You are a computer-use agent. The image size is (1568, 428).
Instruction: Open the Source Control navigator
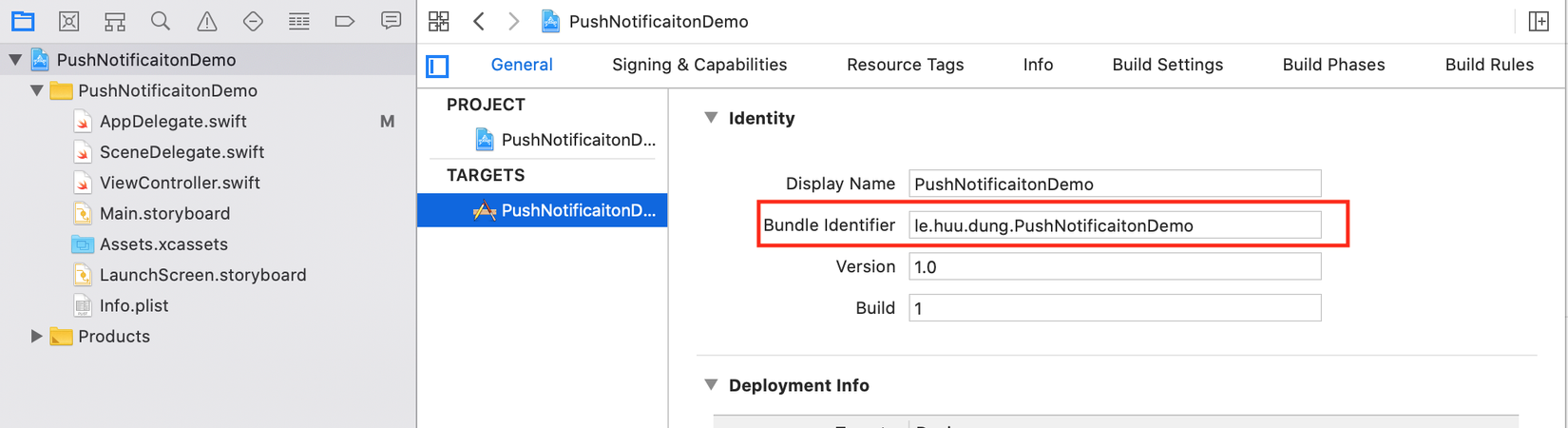point(68,21)
